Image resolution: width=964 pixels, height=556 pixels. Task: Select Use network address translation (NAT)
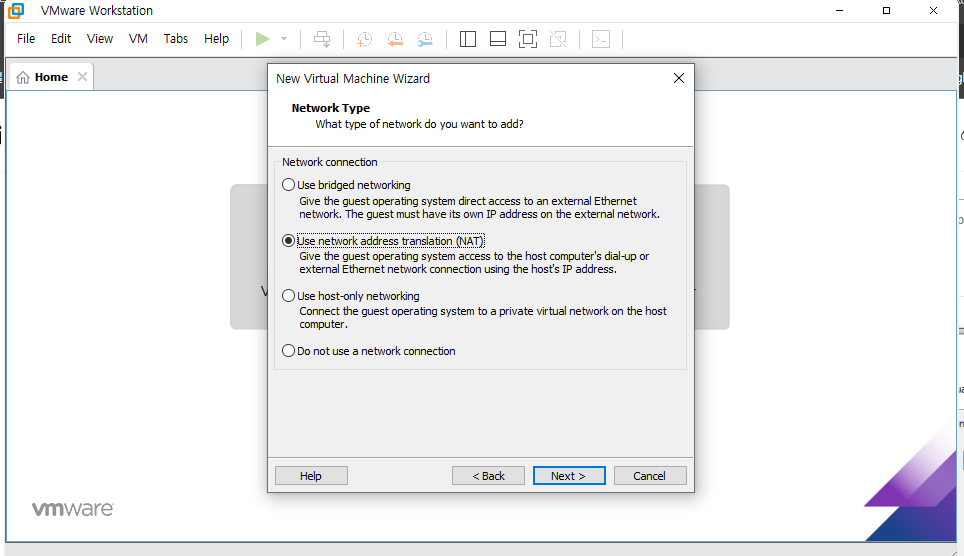tap(383, 240)
